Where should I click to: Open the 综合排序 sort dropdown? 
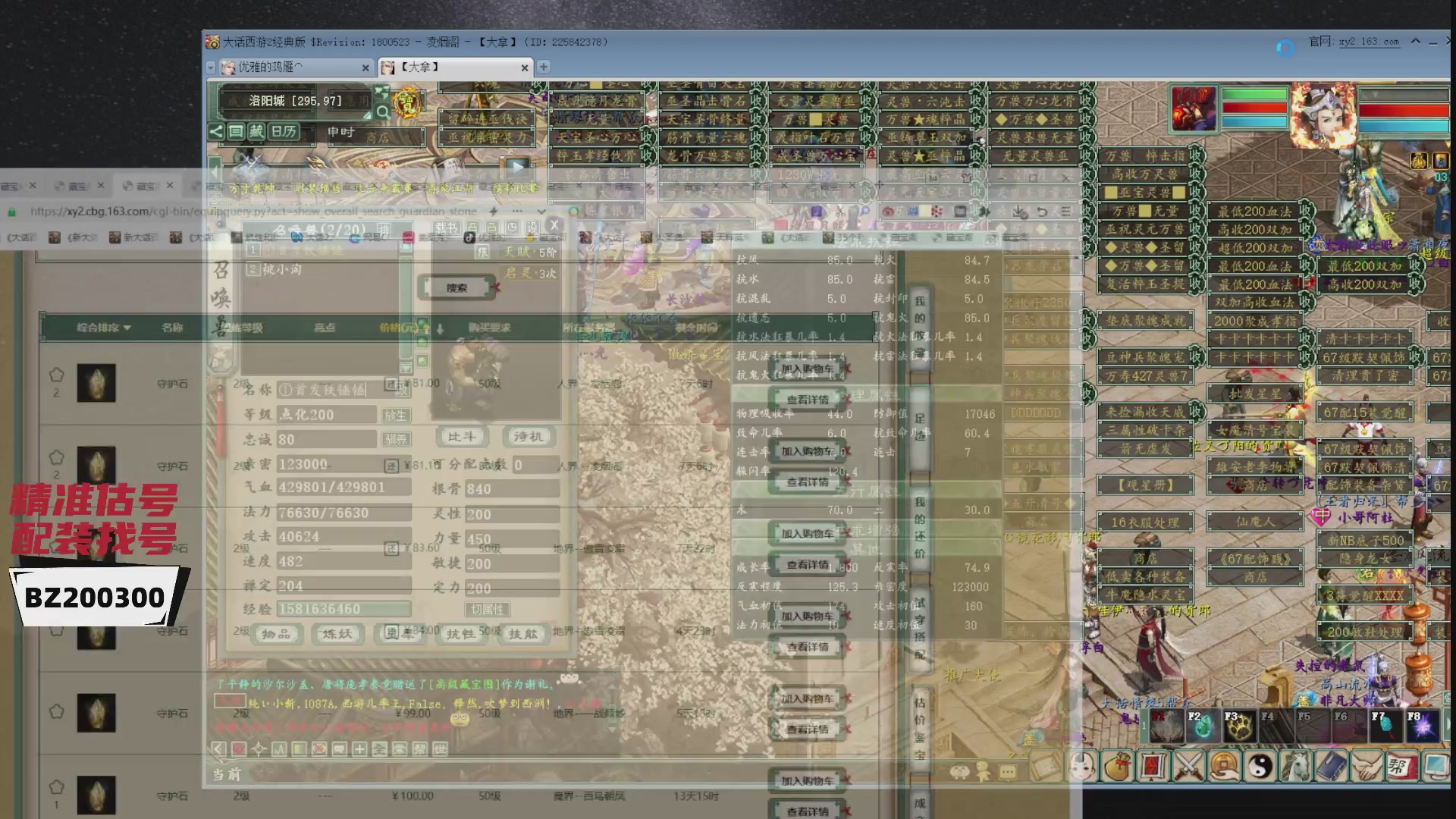click(x=103, y=328)
